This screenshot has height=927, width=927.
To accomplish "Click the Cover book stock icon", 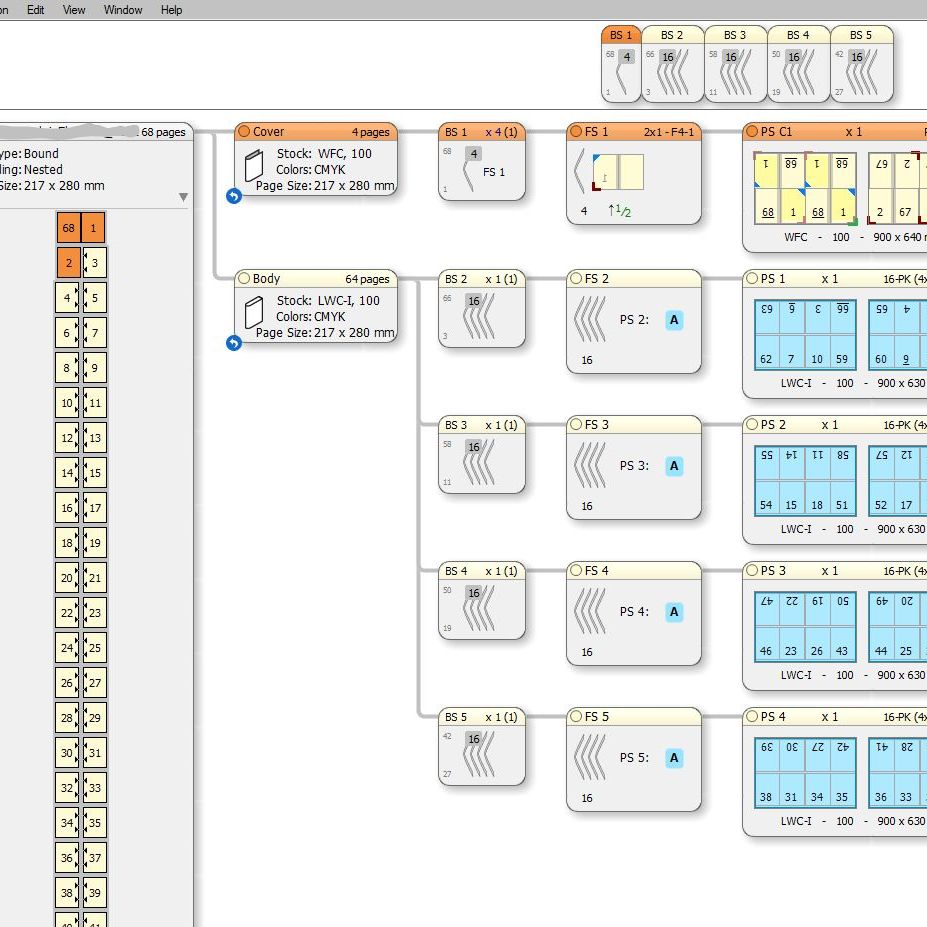I will point(254,166).
